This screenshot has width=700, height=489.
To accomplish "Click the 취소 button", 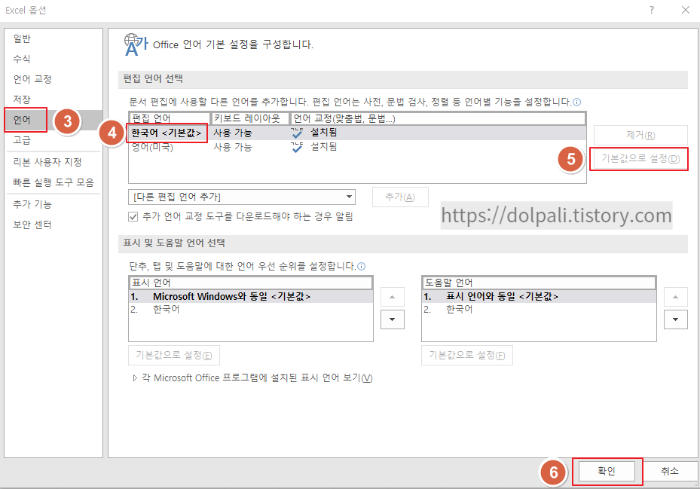I will tap(669, 471).
